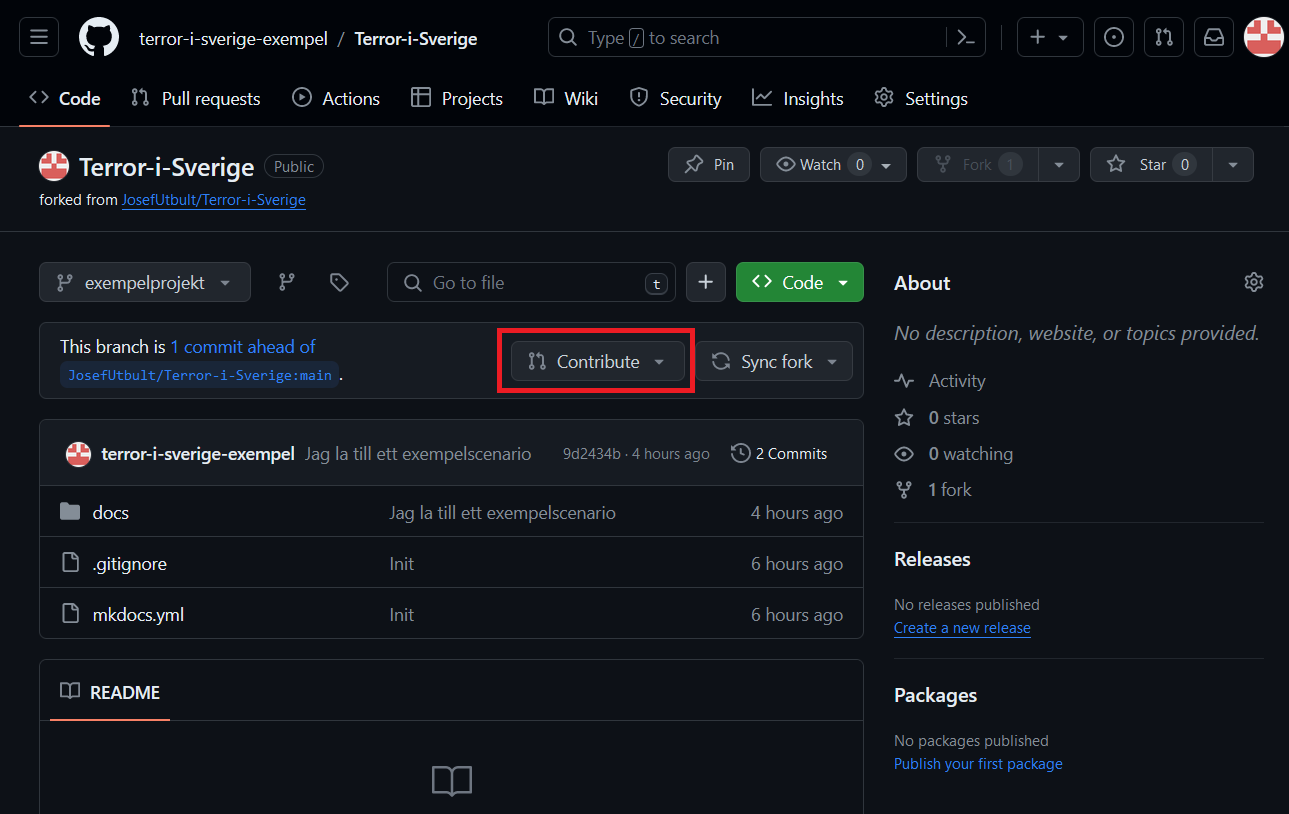Switch to the Pull requests tab
This screenshot has height=814, width=1289.
click(x=196, y=98)
